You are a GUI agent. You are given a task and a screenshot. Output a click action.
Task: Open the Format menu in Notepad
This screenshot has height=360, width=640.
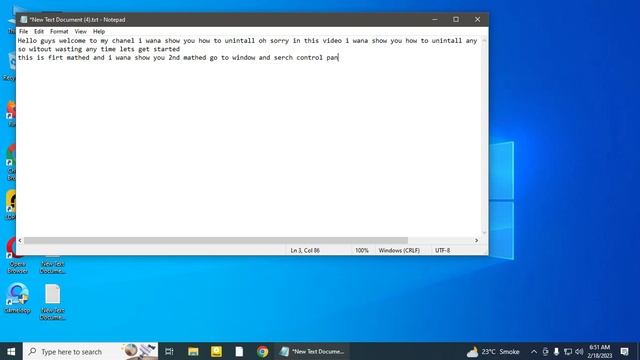(x=59, y=31)
